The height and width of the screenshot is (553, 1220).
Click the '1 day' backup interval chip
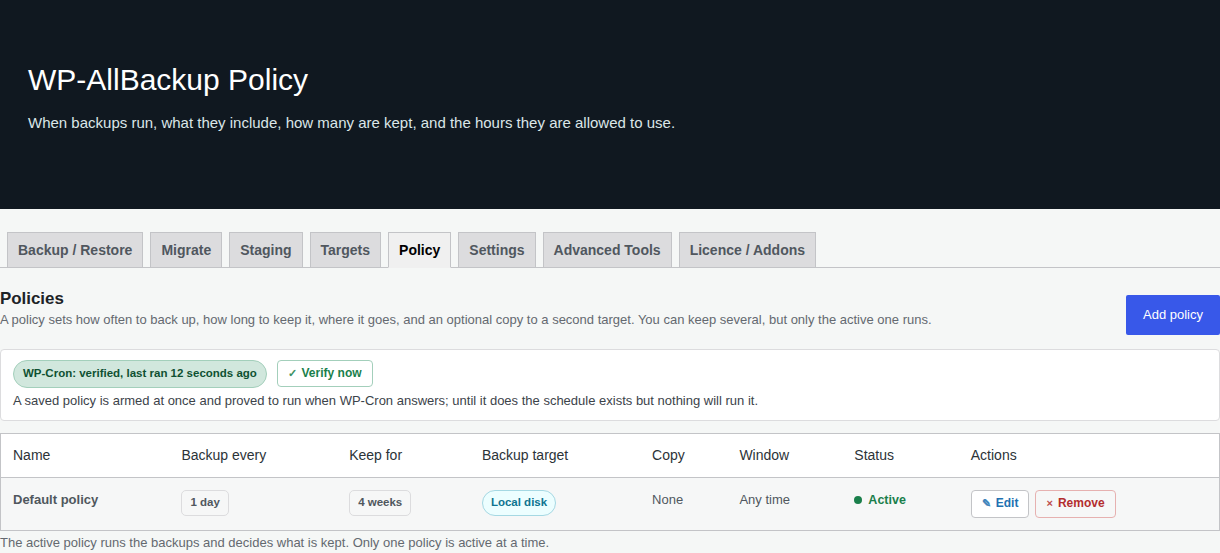205,502
